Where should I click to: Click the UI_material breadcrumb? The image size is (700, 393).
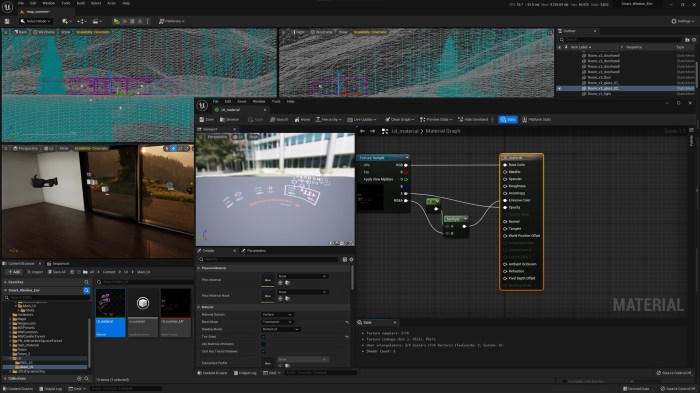click(405, 131)
